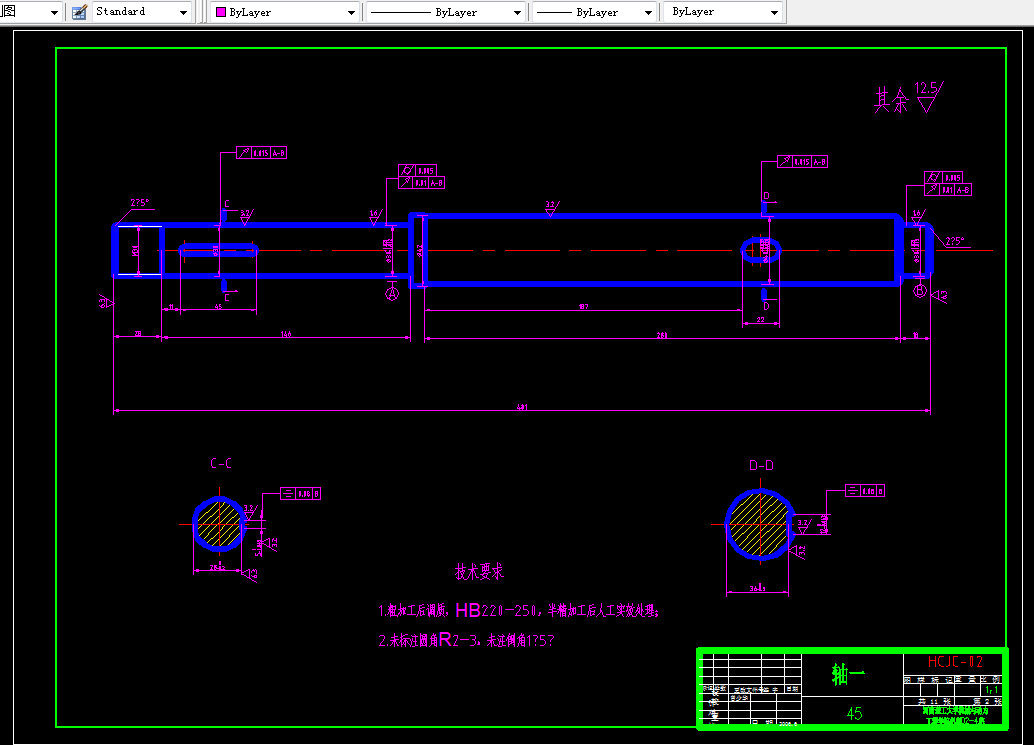Select the 146 length dimension

coord(286,335)
